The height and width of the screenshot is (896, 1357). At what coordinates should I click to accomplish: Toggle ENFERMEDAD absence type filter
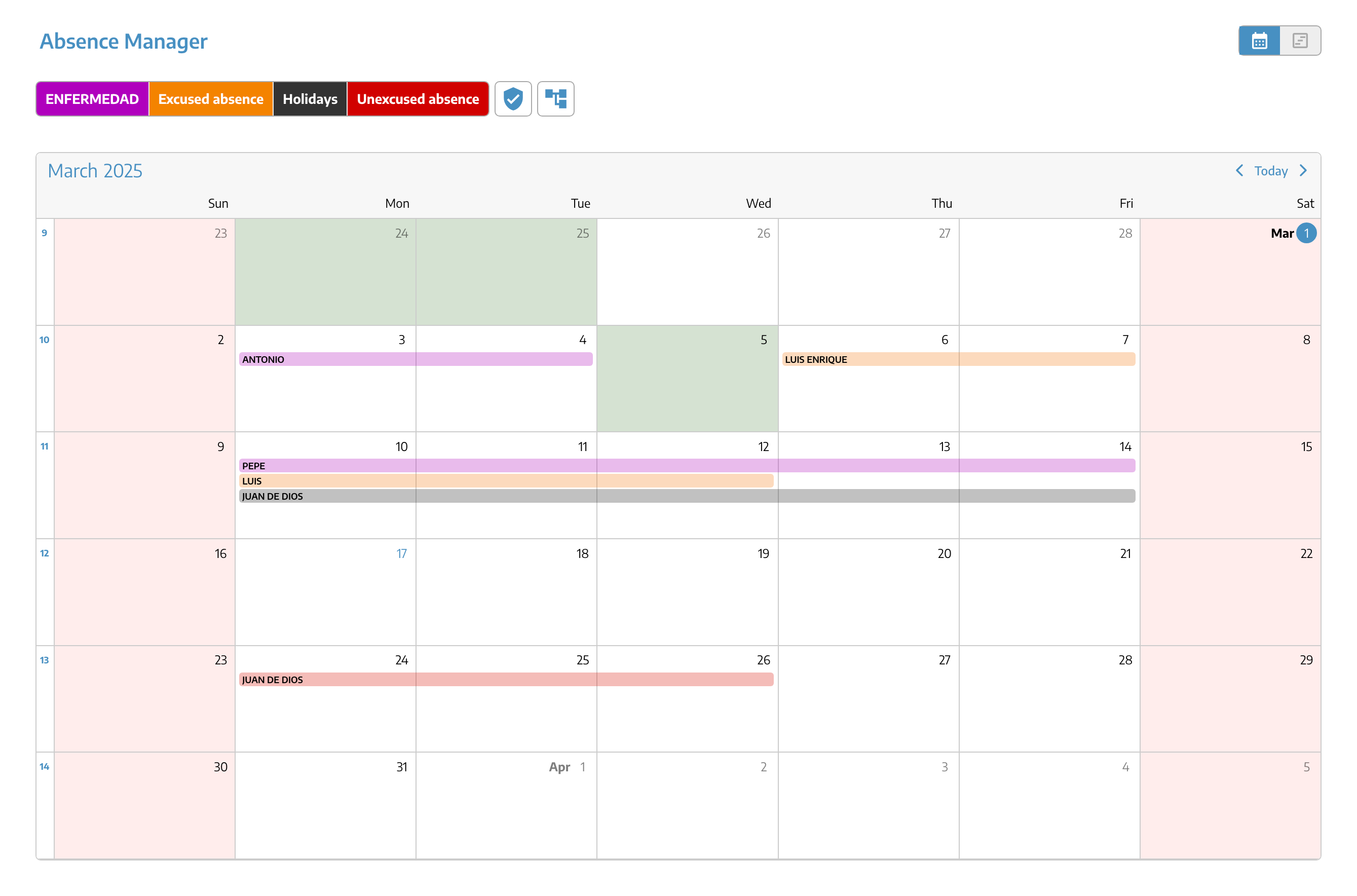tap(92, 99)
